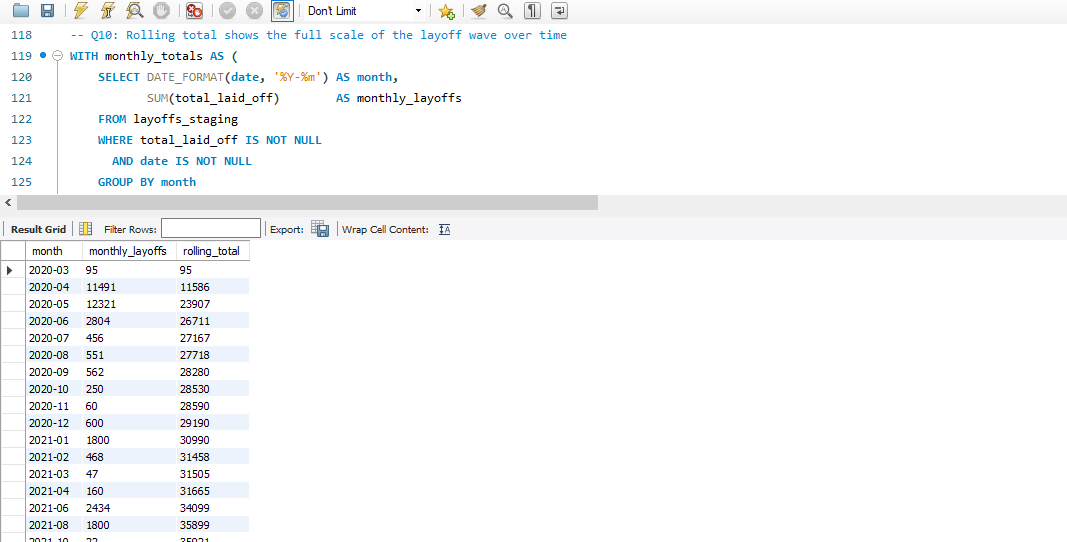The height and width of the screenshot is (542, 1067).
Task: Select the month cell 2021-03
Action: pyautogui.click(x=54, y=474)
